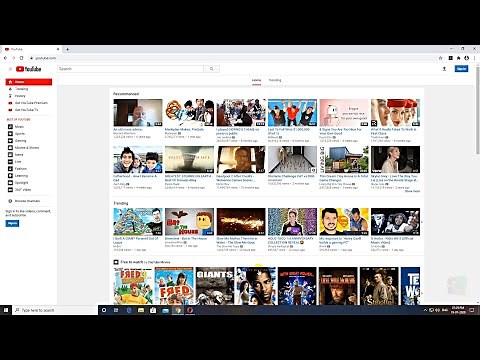Open Chrome from the taskbar
Viewport: 480px width, 360px height.
tap(178, 310)
